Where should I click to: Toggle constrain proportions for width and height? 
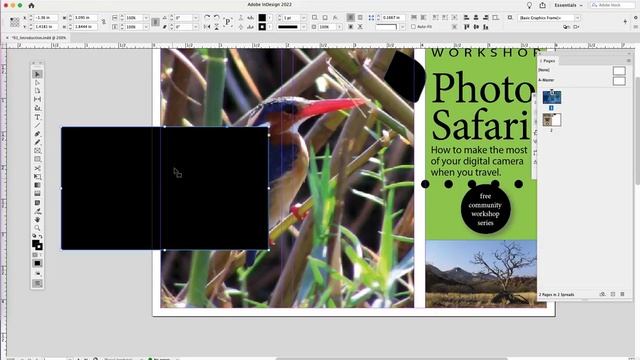click(104, 22)
